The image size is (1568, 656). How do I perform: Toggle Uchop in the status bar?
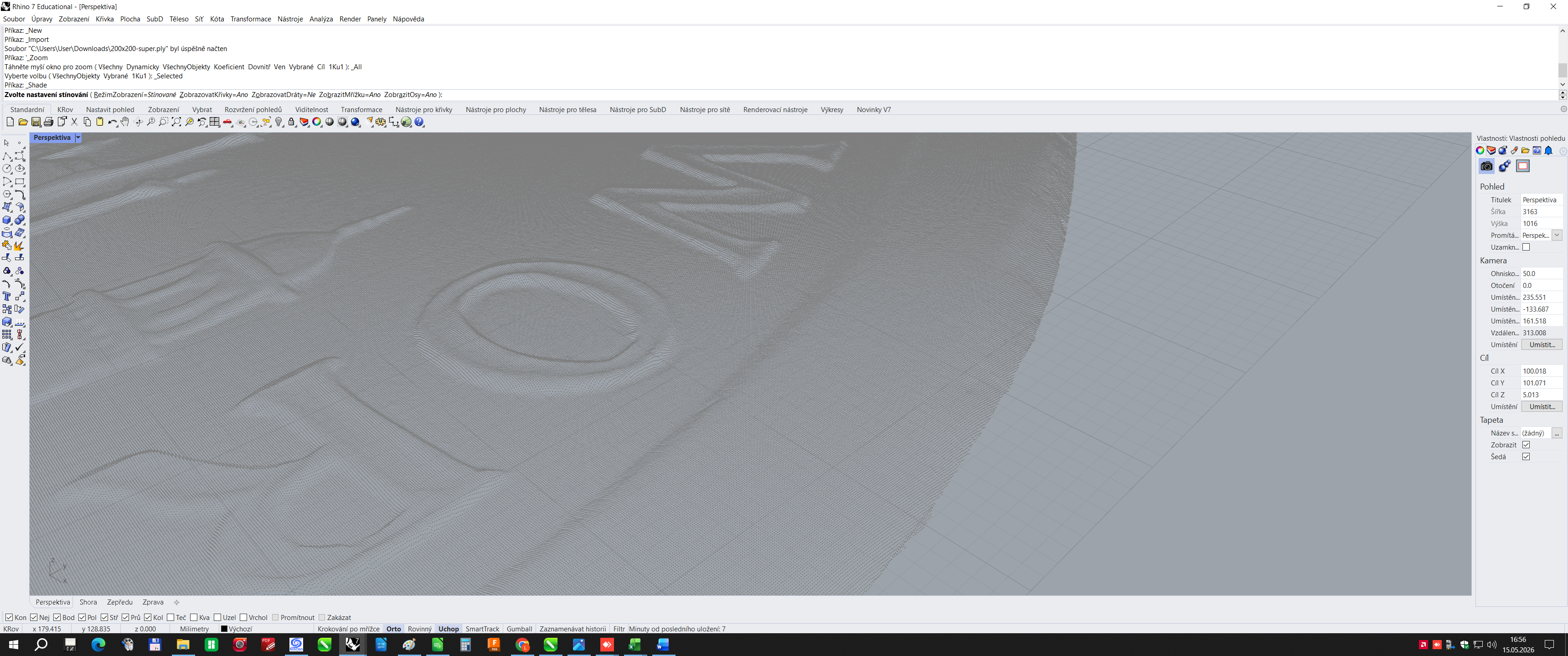click(x=449, y=629)
